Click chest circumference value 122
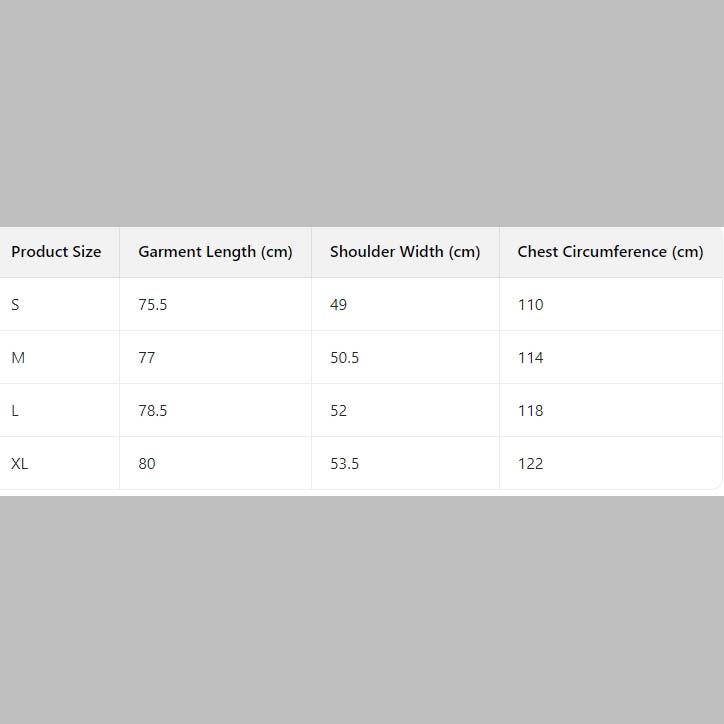Image resolution: width=724 pixels, height=724 pixels. pyautogui.click(x=531, y=464)
